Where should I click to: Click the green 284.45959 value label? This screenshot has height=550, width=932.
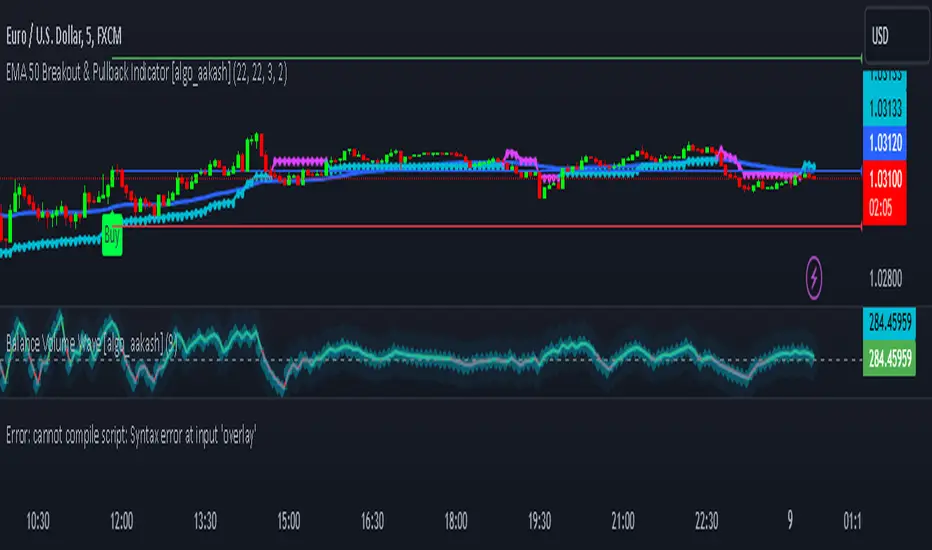889,359
